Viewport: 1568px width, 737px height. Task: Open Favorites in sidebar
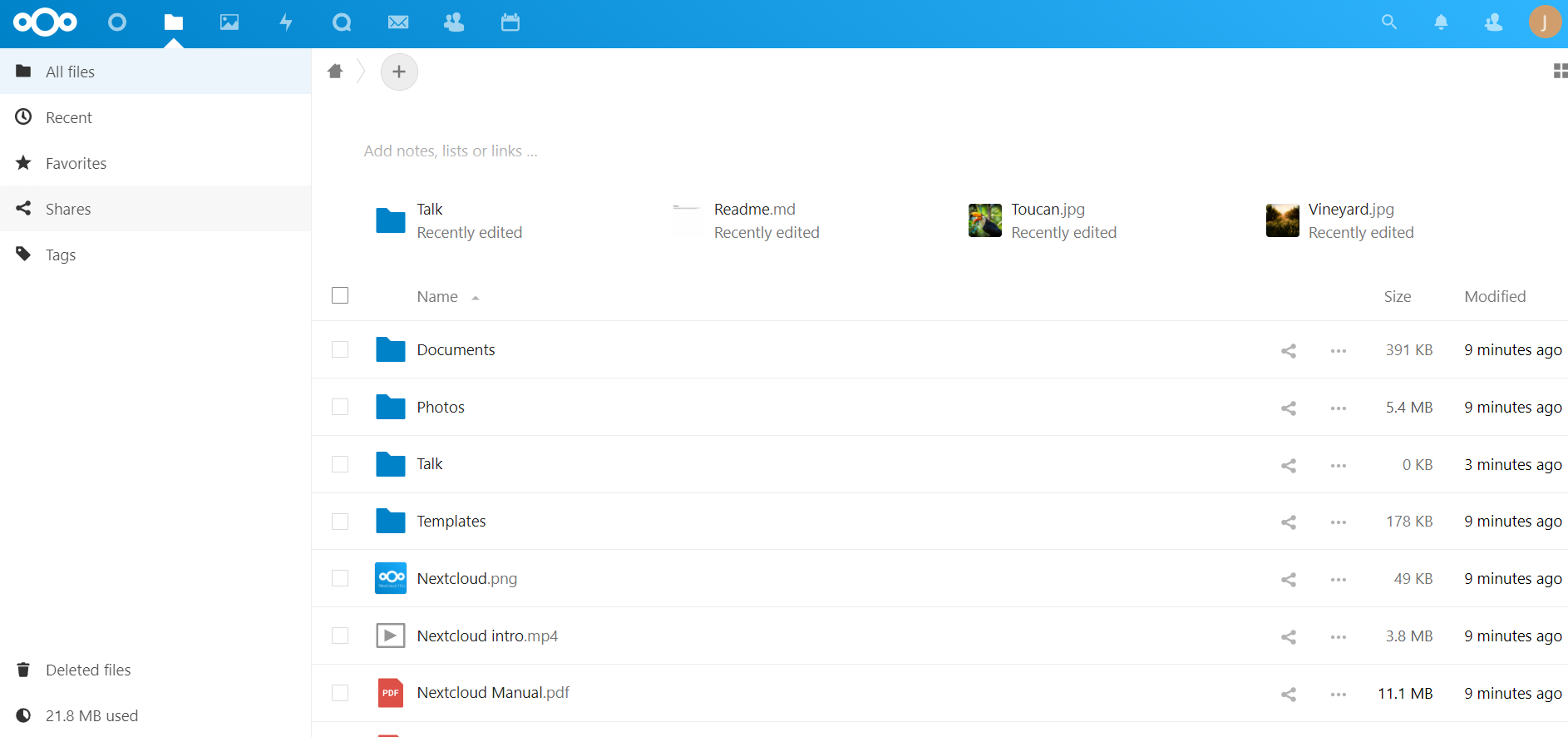coord(155,163)
